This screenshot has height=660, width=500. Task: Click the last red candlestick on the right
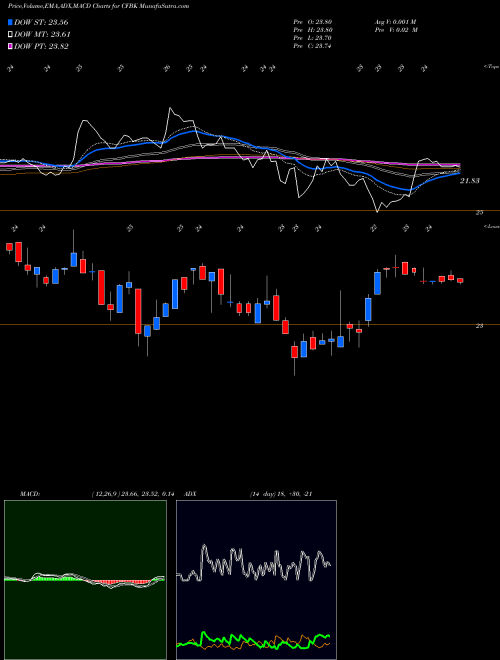click(460, 280)
